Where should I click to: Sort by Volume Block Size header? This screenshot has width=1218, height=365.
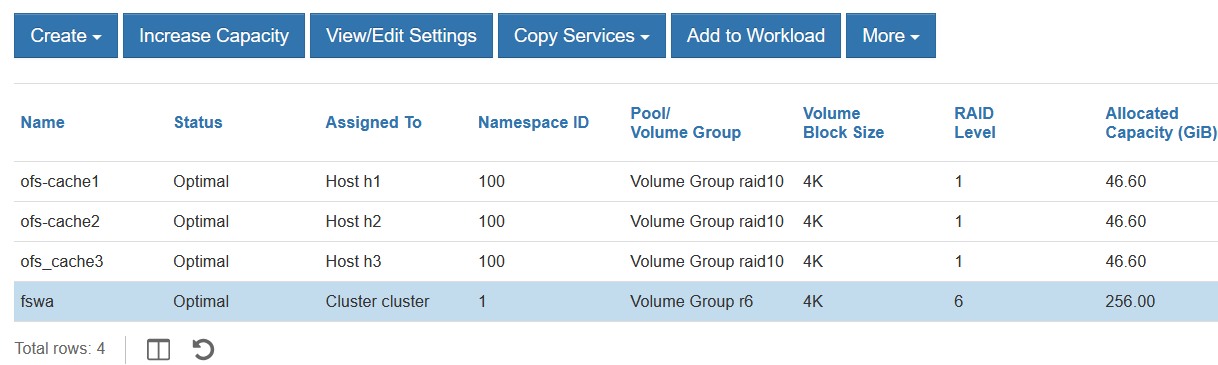click(843, 122)
